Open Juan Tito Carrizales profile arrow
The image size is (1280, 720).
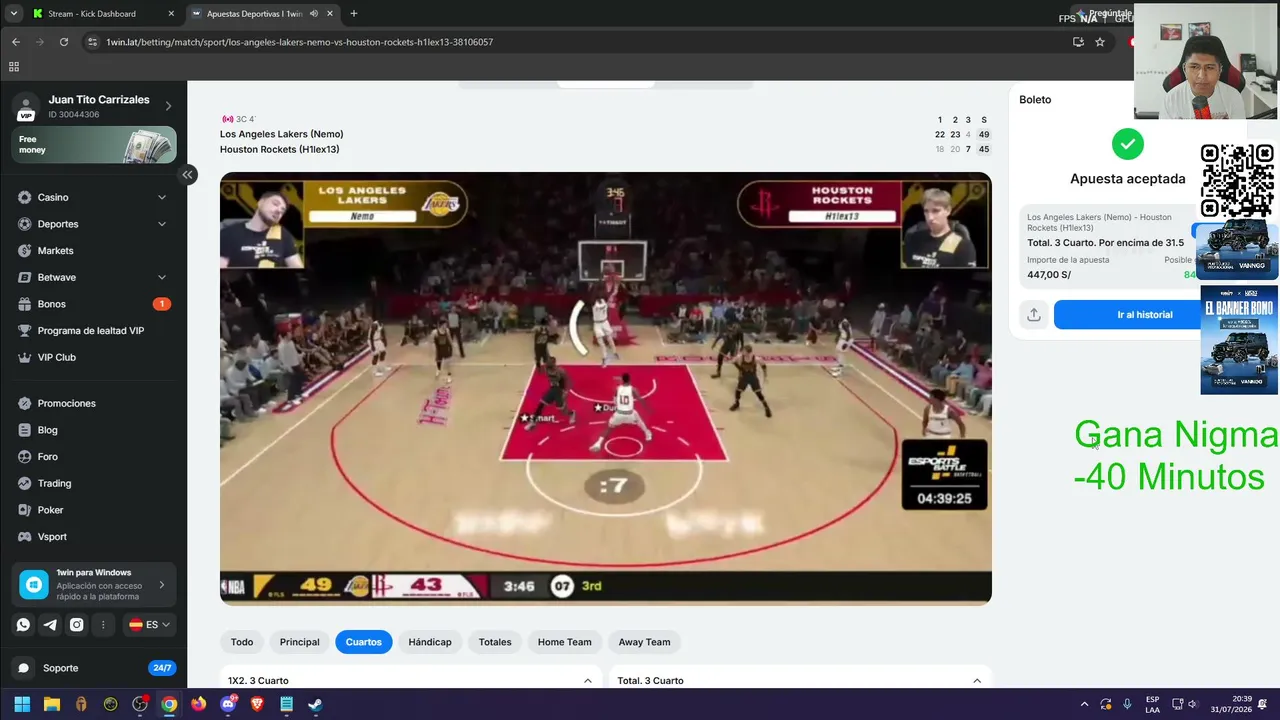tap(168, 106)
